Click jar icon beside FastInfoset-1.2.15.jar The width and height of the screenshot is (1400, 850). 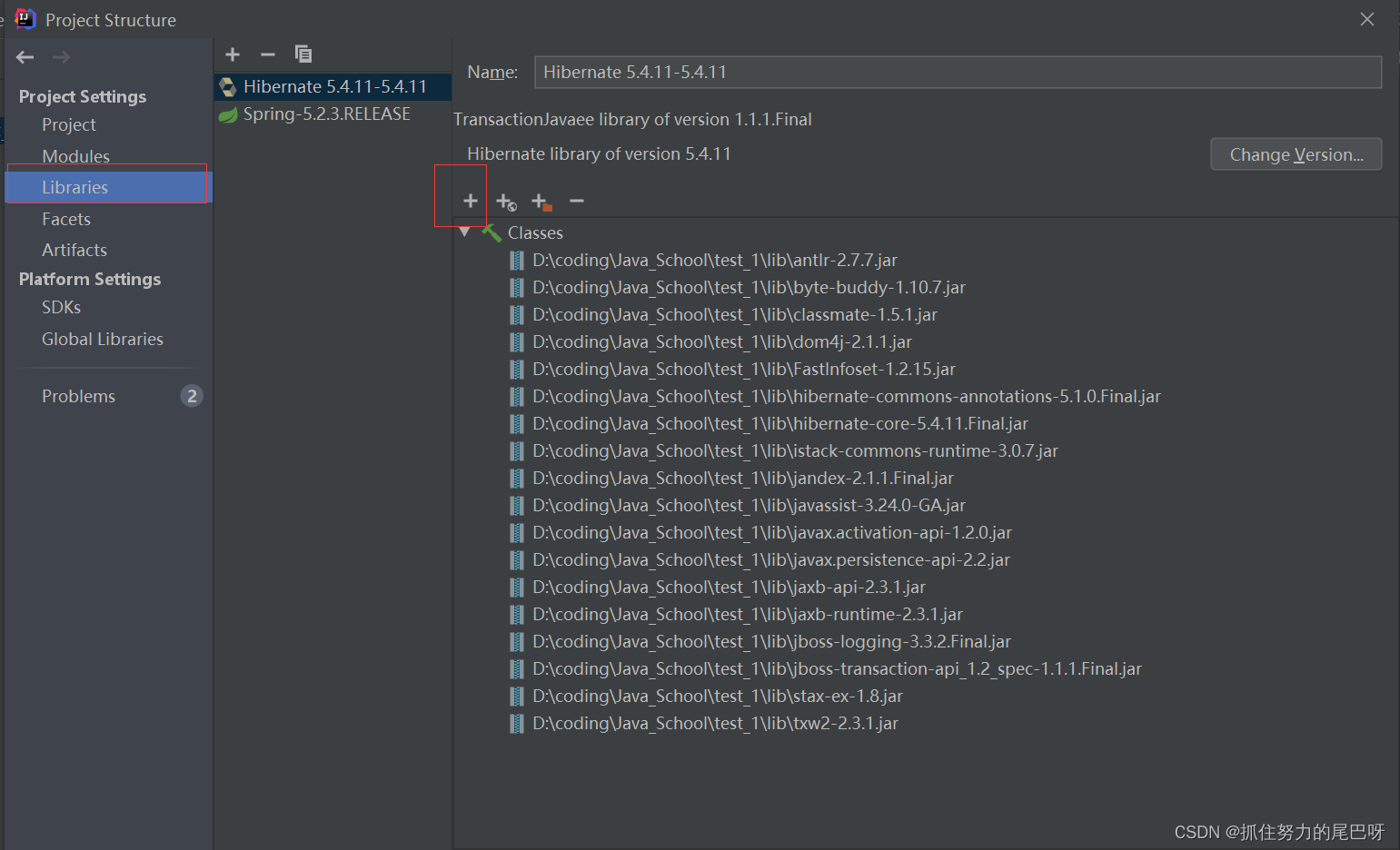517,370
